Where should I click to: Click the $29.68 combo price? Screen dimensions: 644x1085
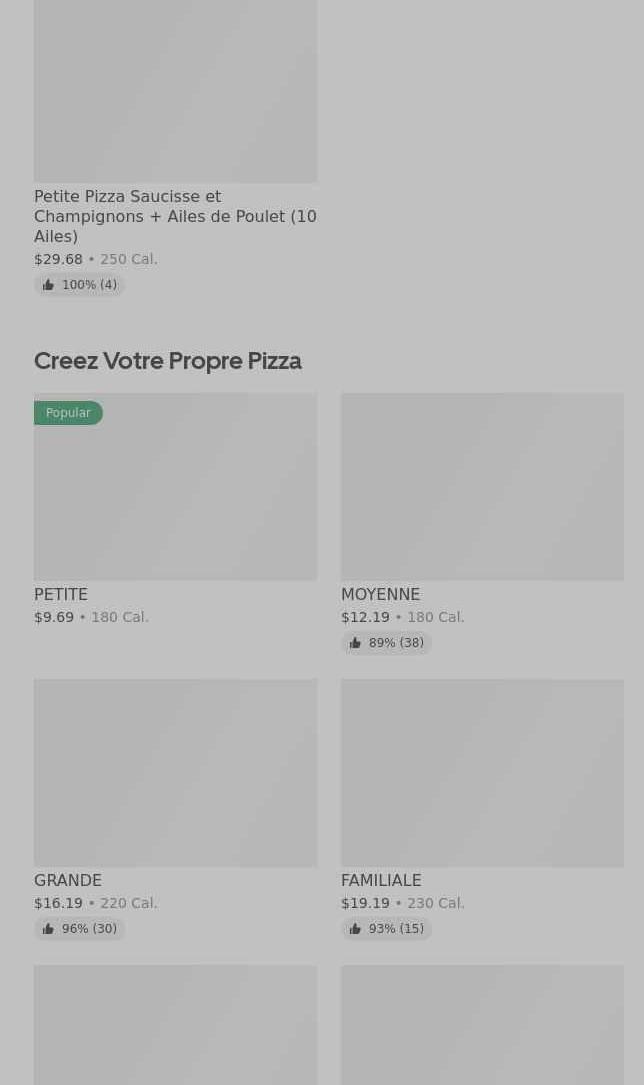(x=58, y=259)
